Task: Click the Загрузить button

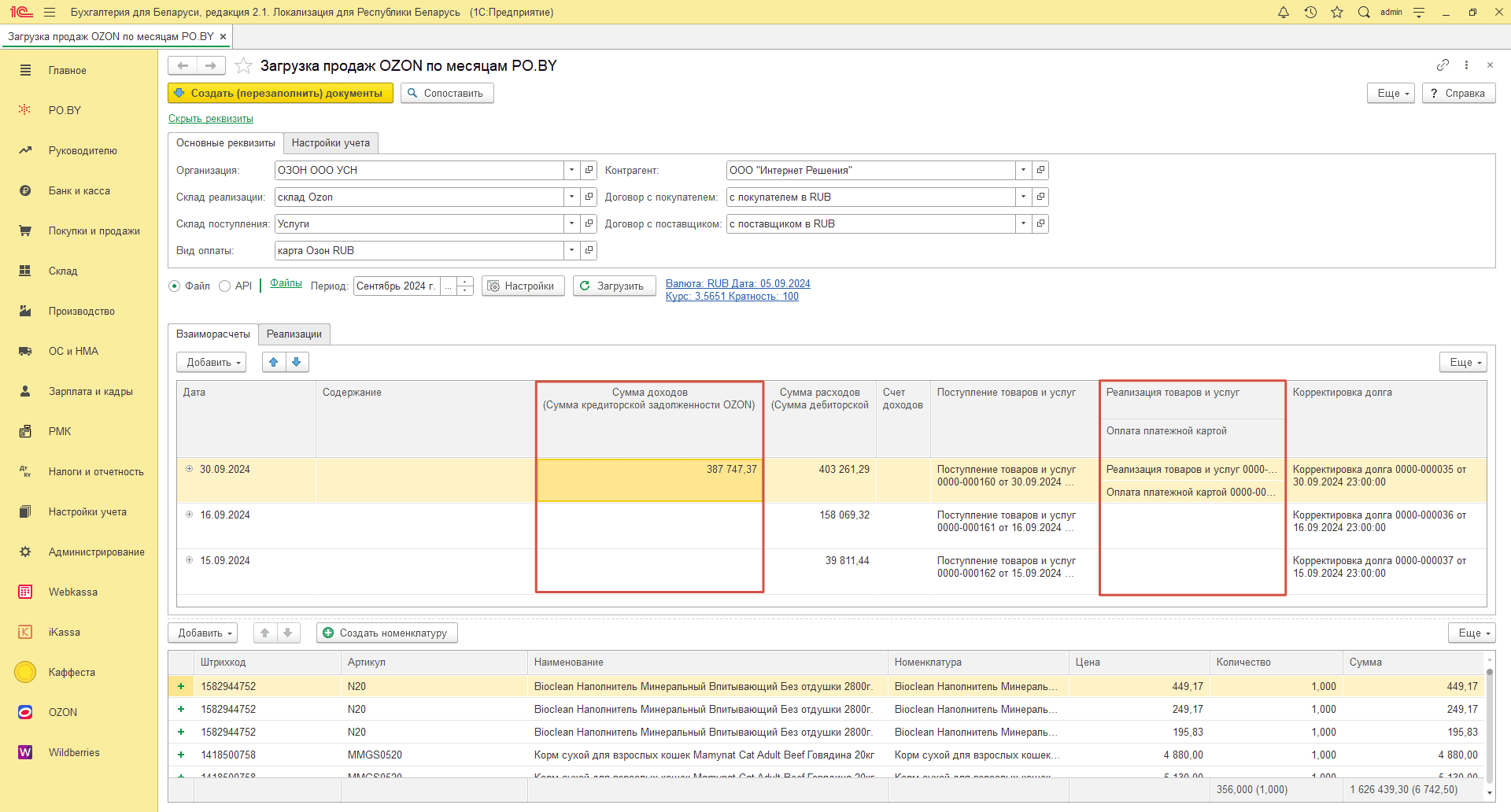Action: (614, 286)
